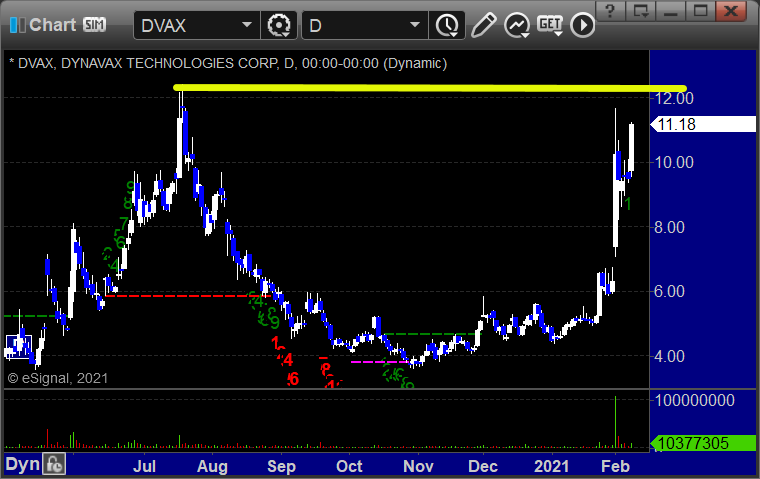Maximize the chart window
This screenshot has height=479, width=760.
[700, 11]
